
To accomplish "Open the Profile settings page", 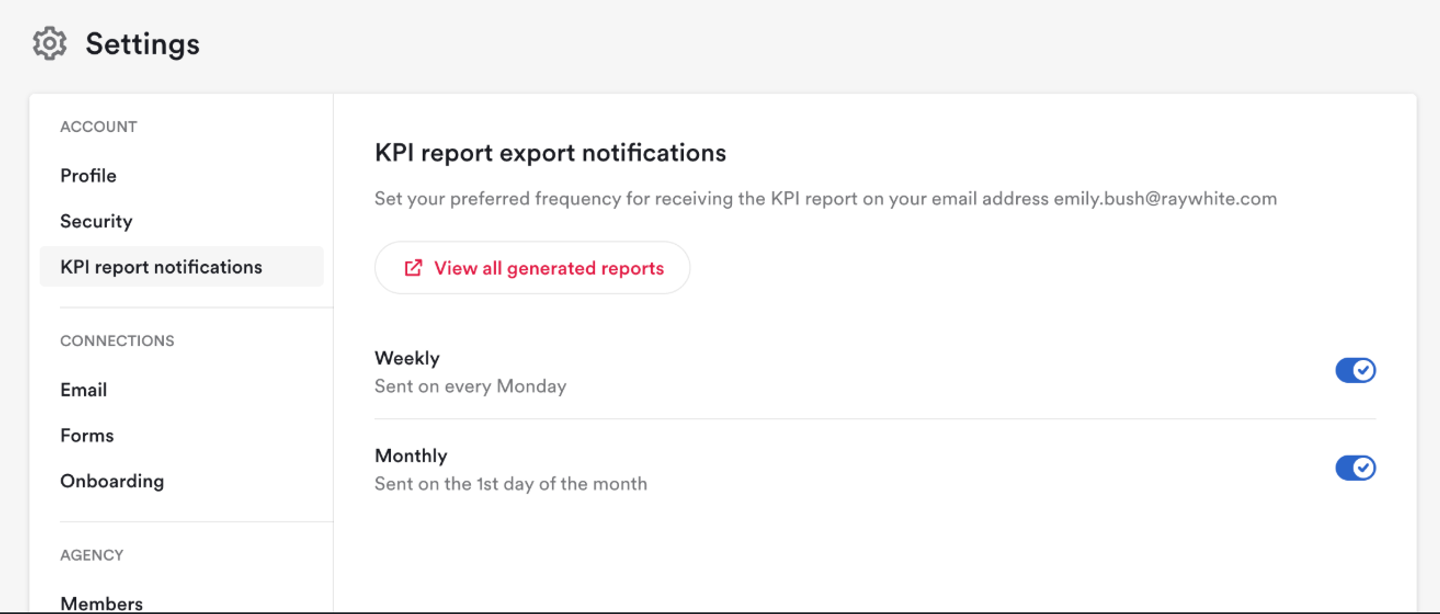I will pyautogui.click(x=88, y=176).
